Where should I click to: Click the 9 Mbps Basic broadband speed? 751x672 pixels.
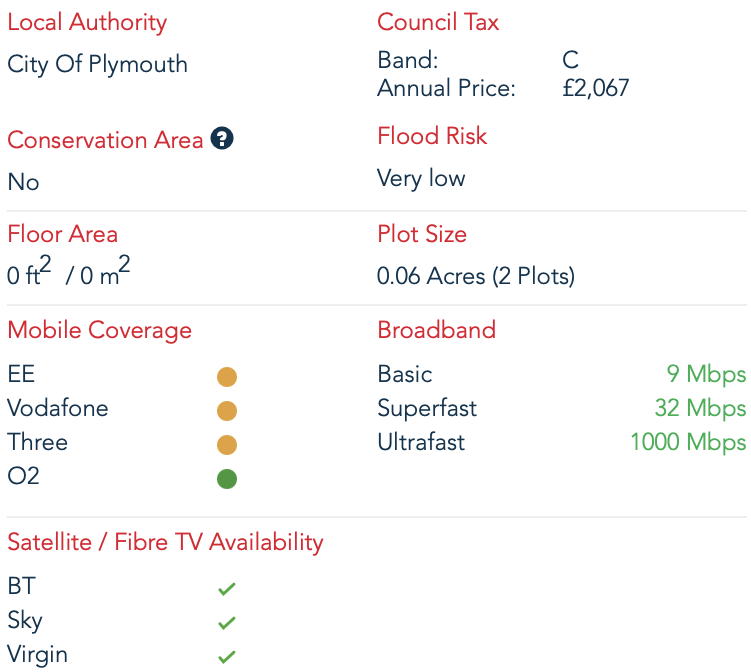pyautogui.click(x=706, y=374)
